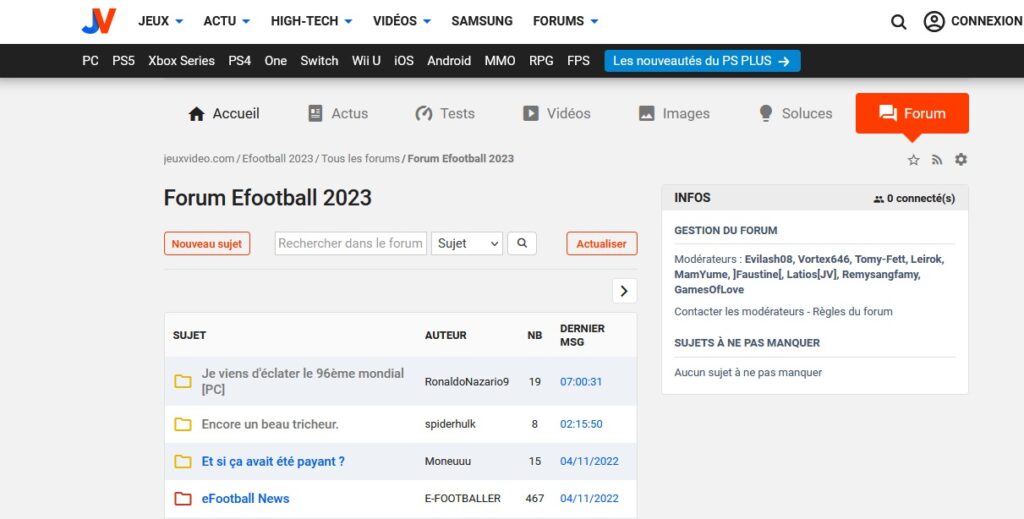The image size is (1024, 519).
Task: Open the SAMSUNG menu item
Action: click(x=482, y=21)
